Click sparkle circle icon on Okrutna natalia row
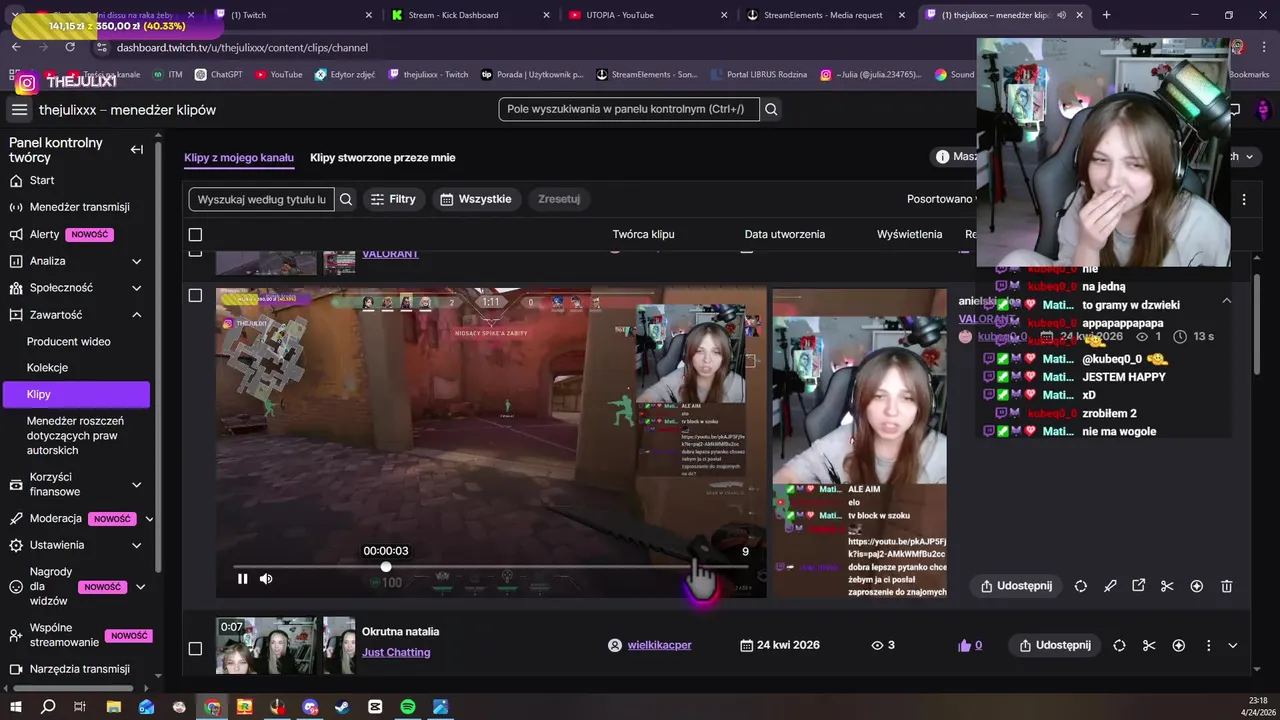Image resolution: width=1280 pixels, height=720 pixels. (x=1179, y=646)
